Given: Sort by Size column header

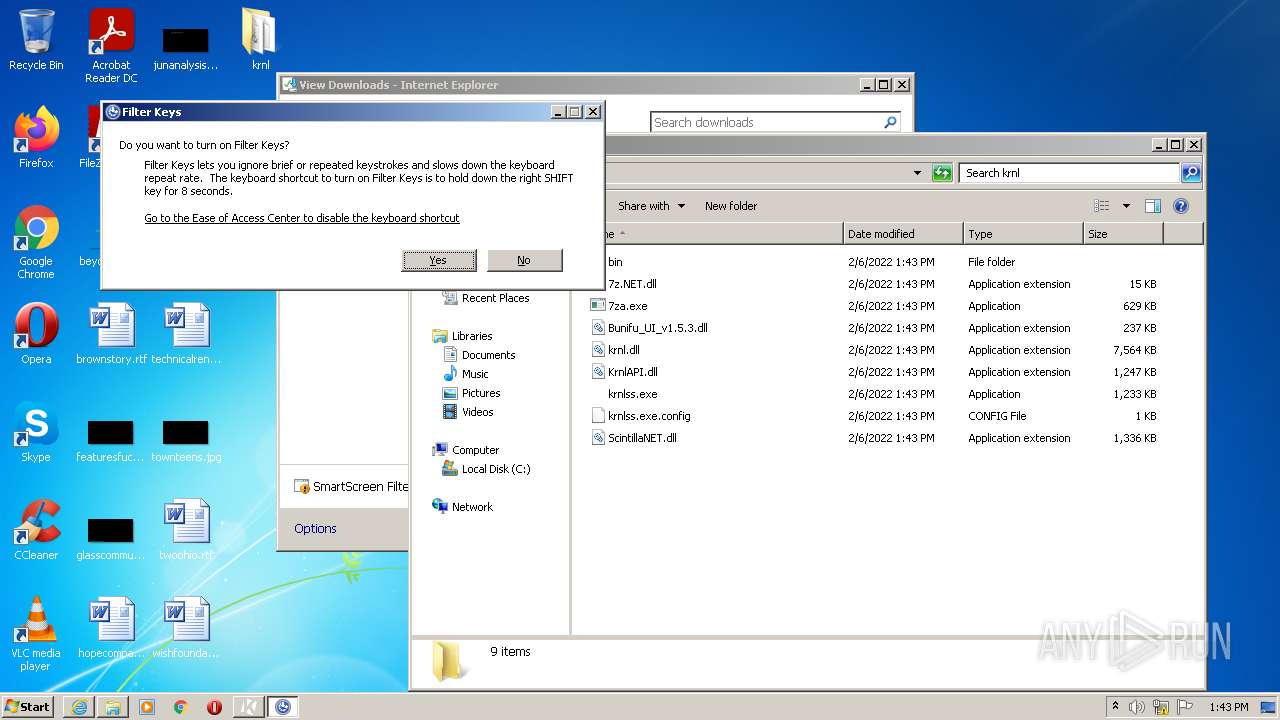Looking at the screenshot, I should [x=1123, y=234].
